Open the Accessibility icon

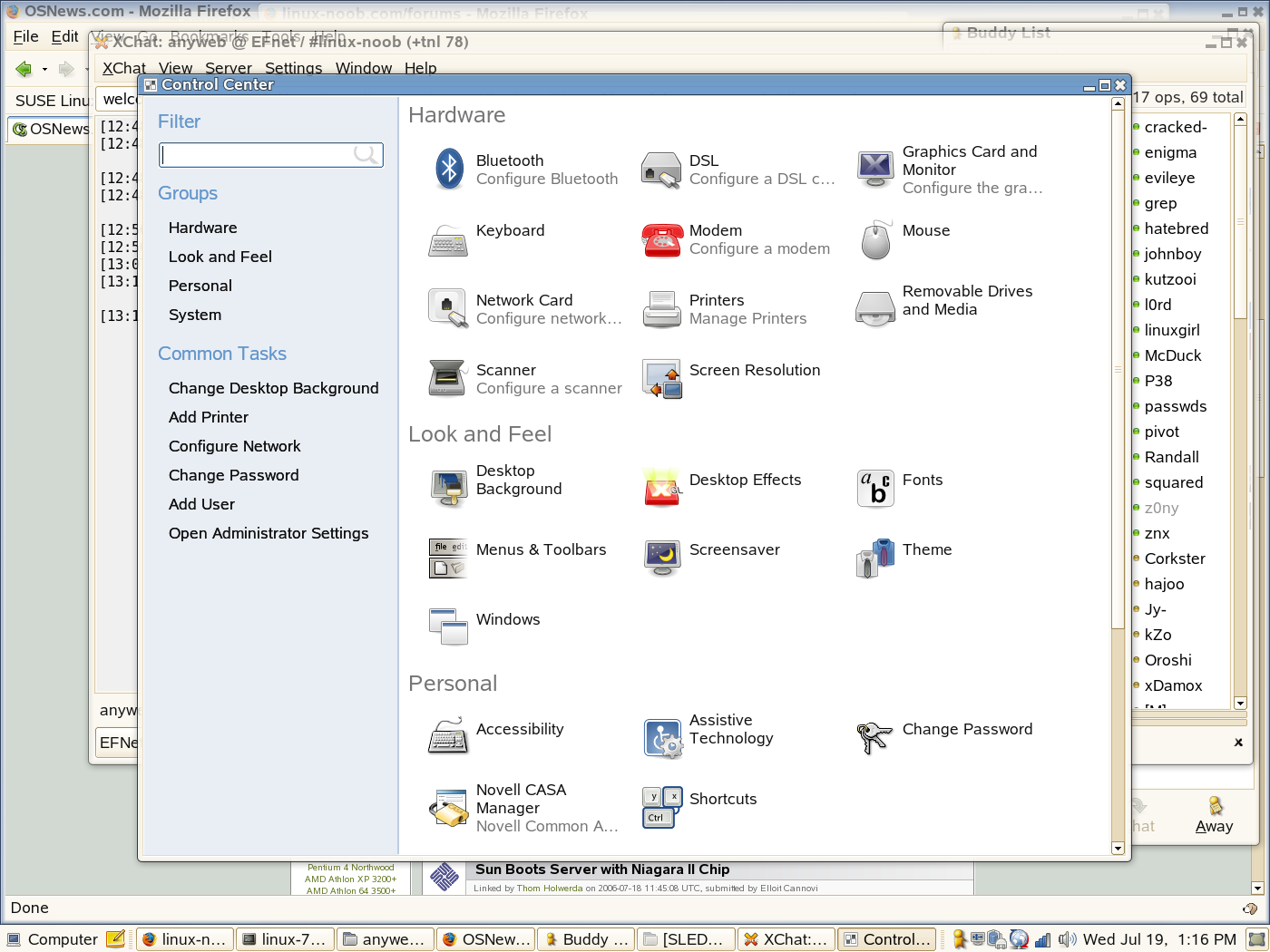coord(448,737)
